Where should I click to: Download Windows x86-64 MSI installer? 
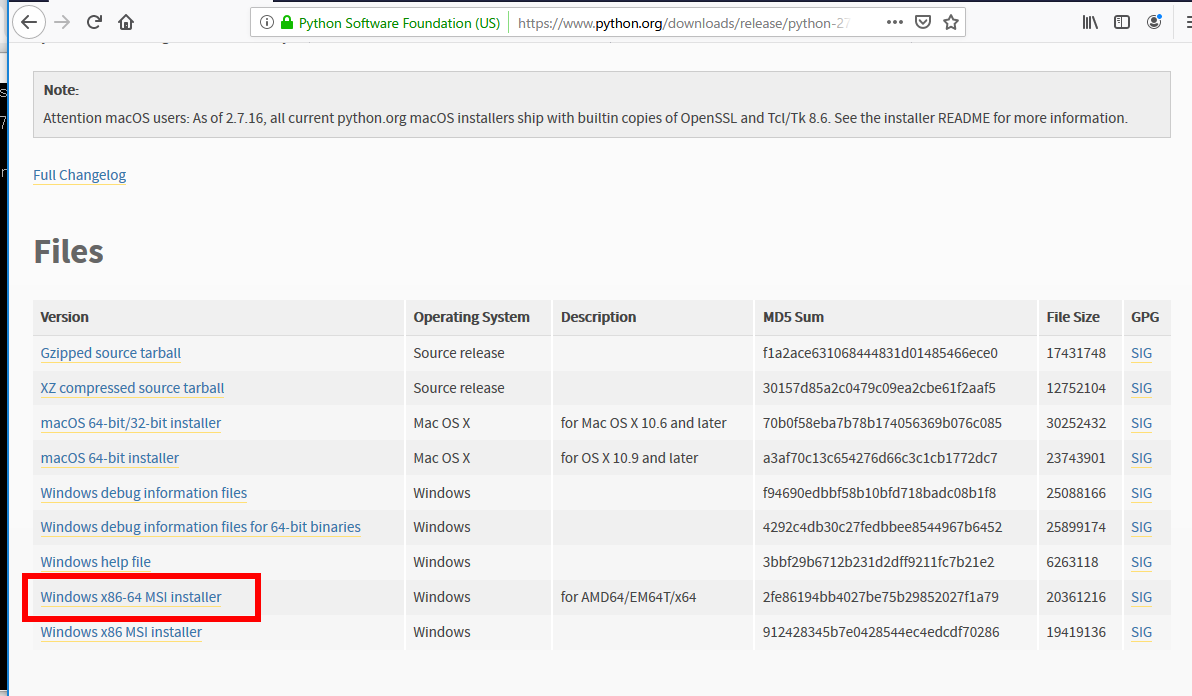click(131, 596)
